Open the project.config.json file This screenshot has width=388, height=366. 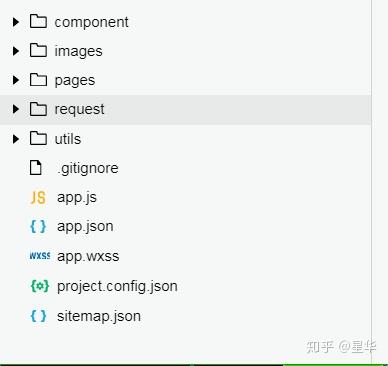117,287
